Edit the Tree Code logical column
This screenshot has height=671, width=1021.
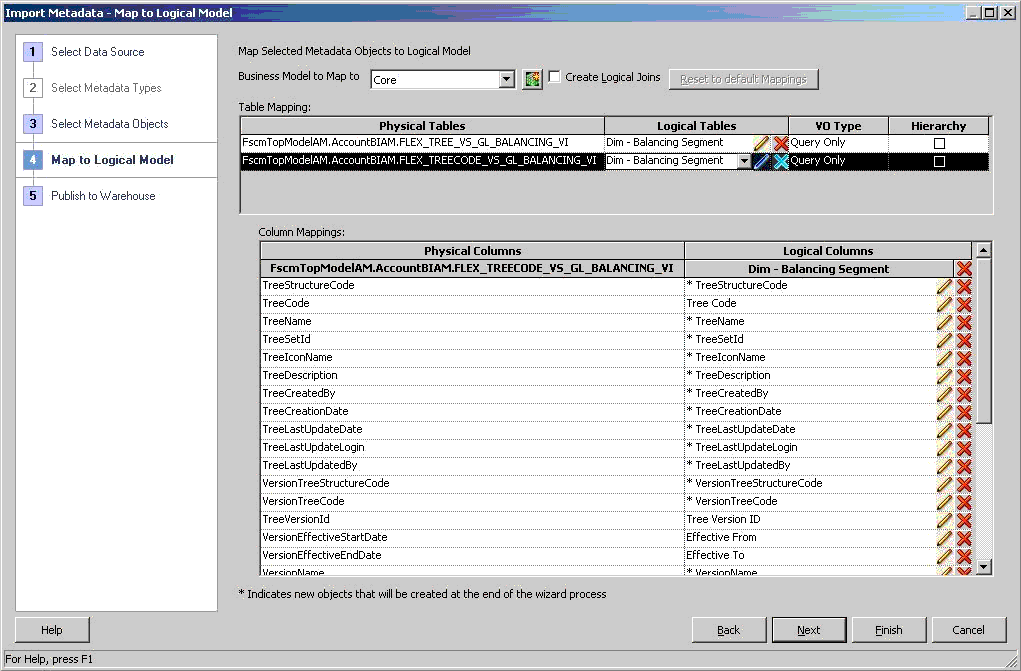pyautogui.click(x=944, y=304)
